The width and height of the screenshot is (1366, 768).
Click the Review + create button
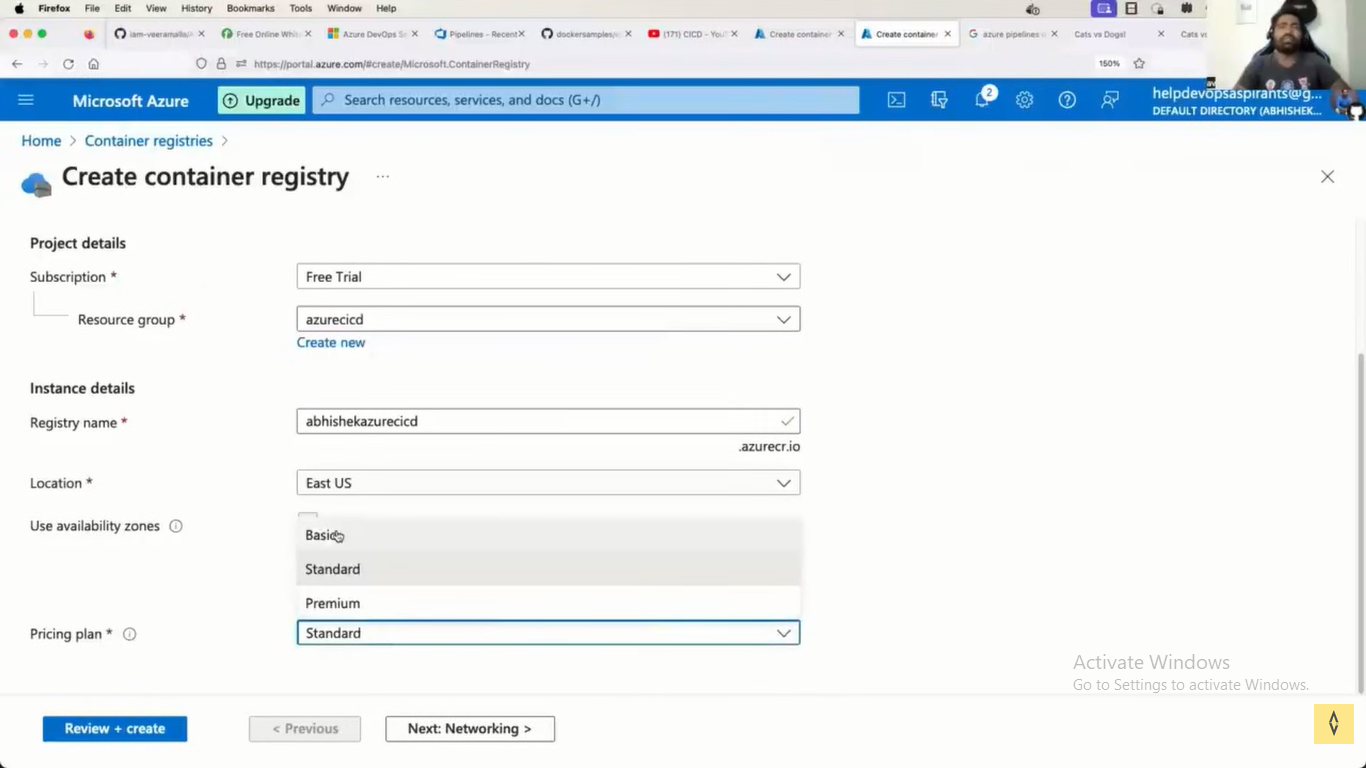(x=115, y=729)
